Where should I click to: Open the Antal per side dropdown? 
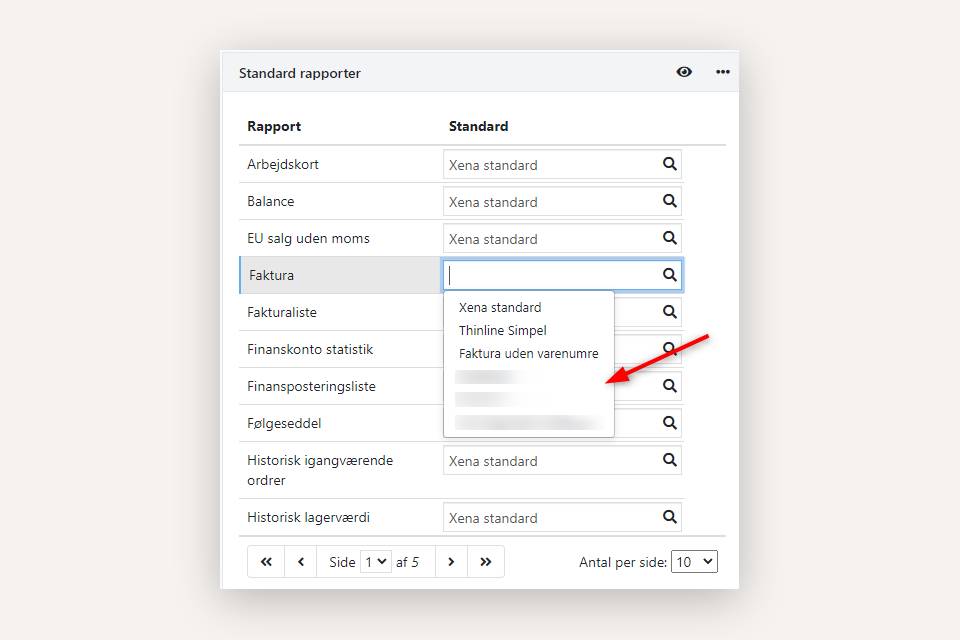coord(695,562)
